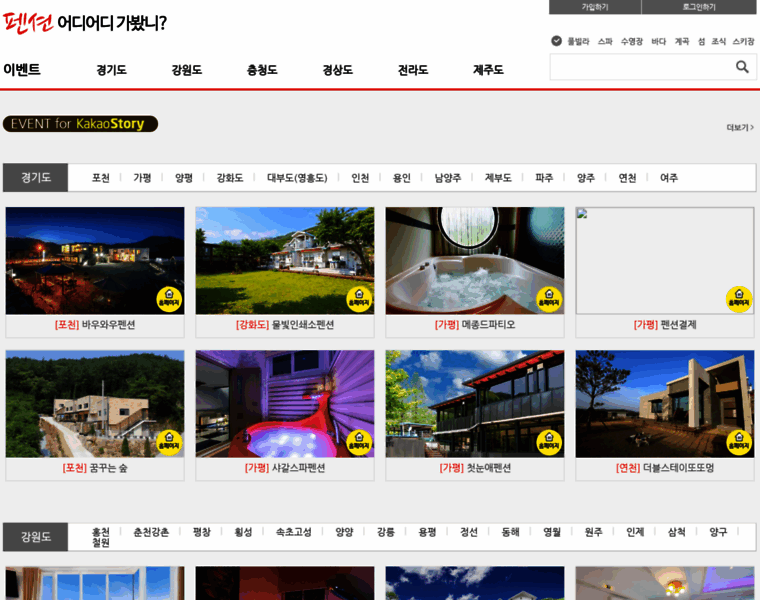Select the 바다 theme filter
760x600 pixels.
point(659,42)
